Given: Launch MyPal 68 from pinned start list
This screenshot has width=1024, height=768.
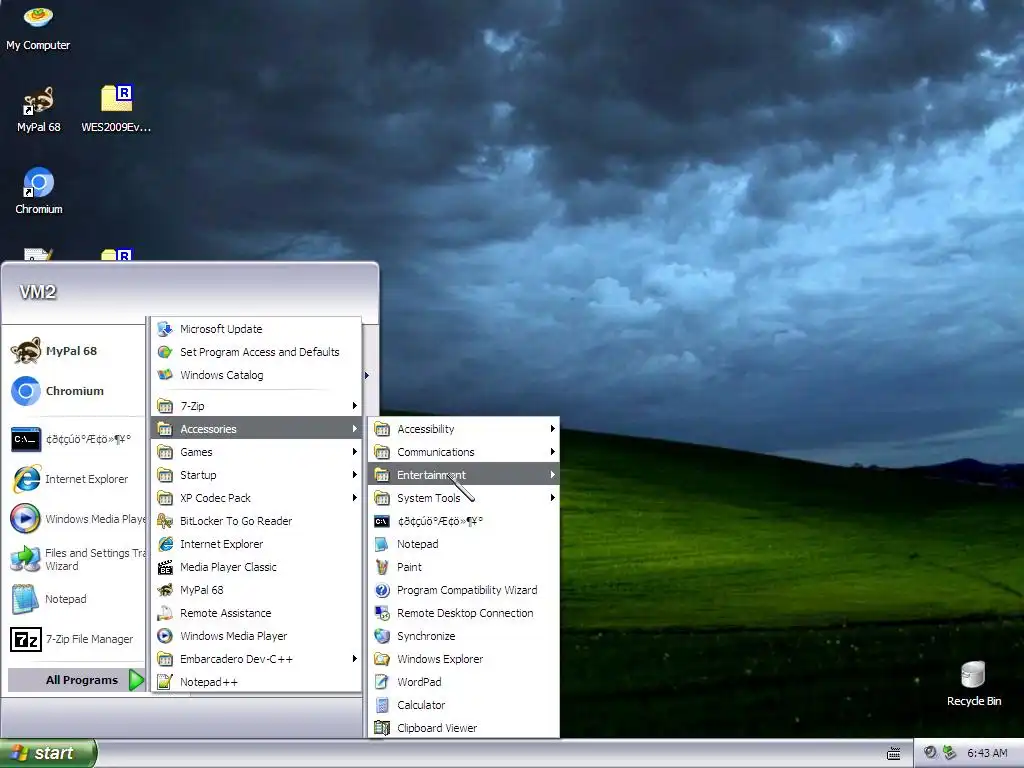Looking at the screenshot, I should (73, 351).
